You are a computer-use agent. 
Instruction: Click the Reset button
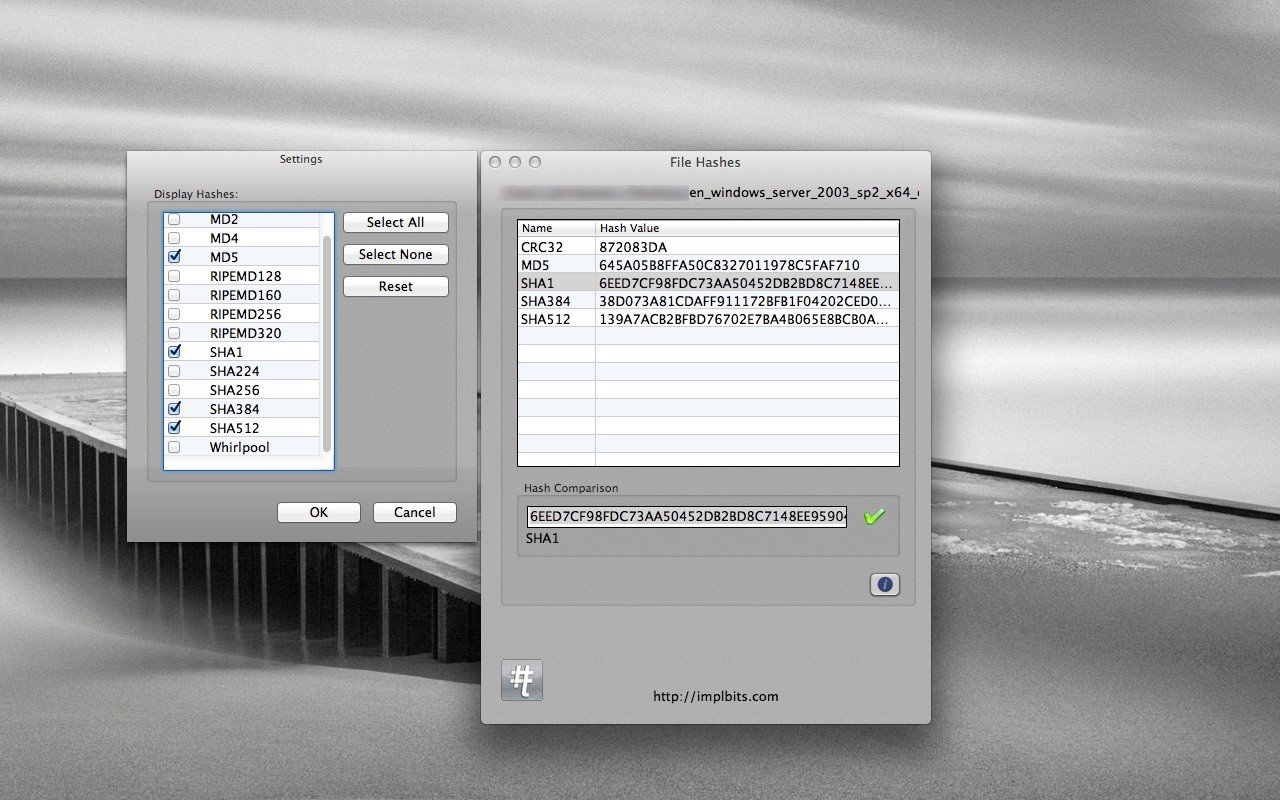coord(395,286)
